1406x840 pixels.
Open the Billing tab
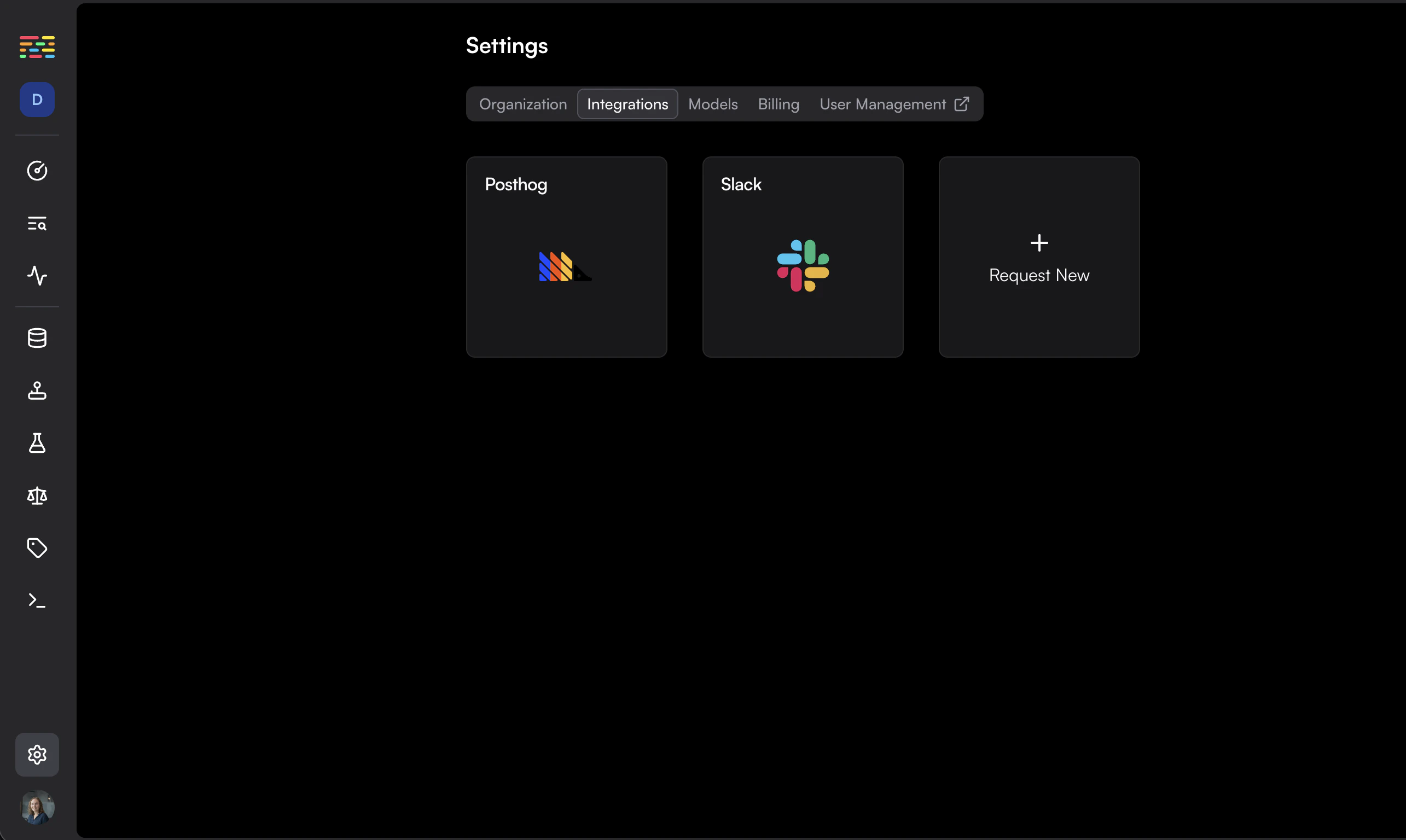(x=778, y=104)
